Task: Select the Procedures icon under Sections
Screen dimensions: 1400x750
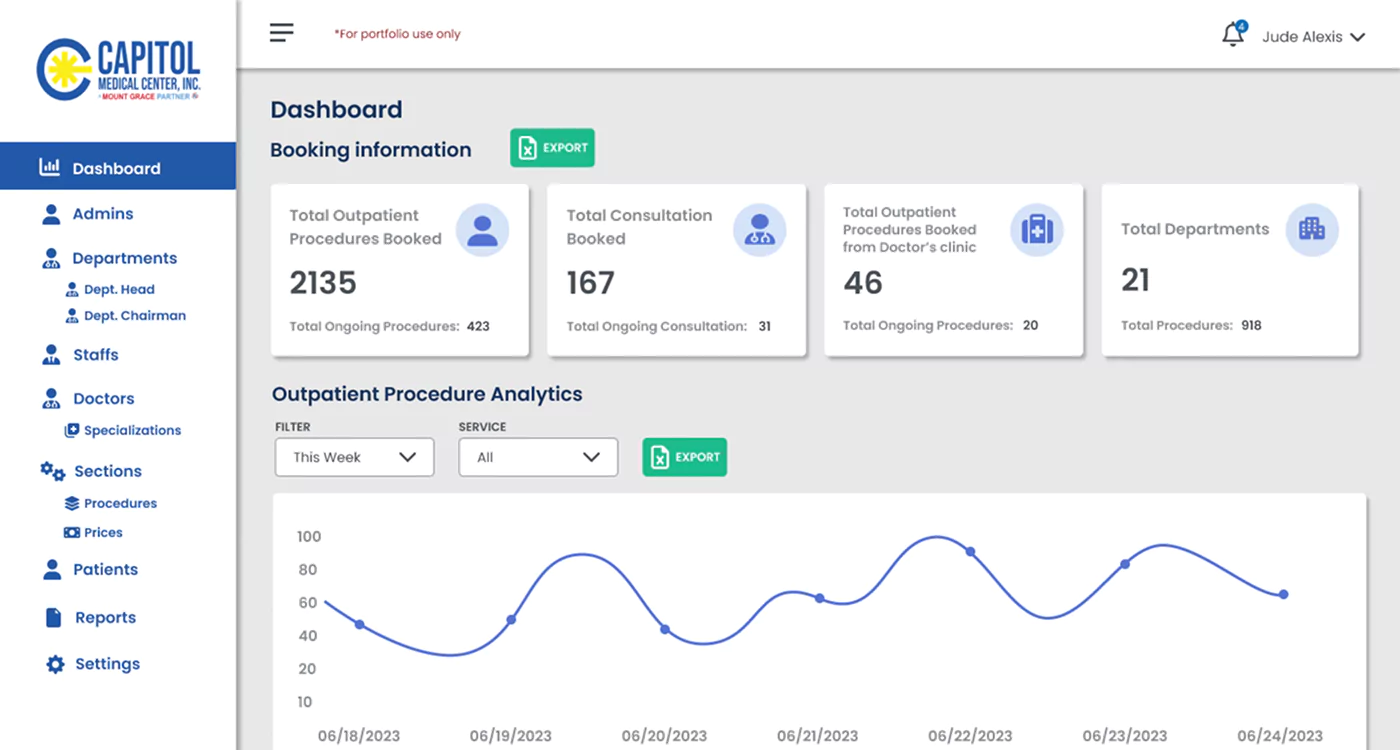Action: (71, 503)
